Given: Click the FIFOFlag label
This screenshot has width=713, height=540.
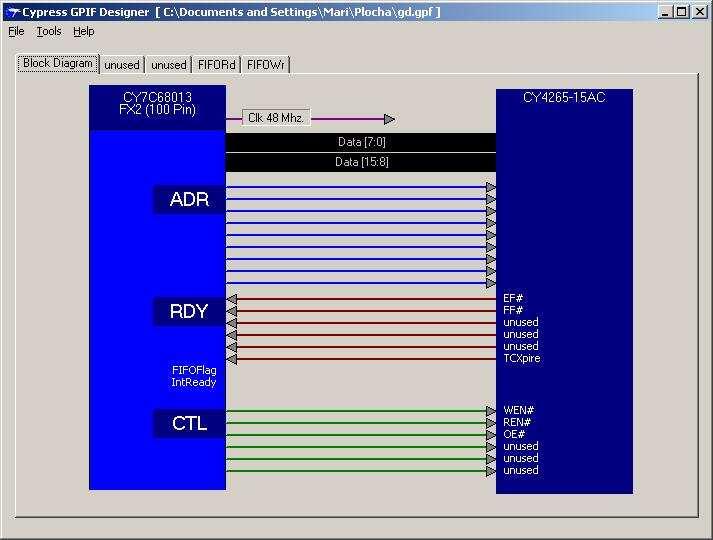Looking at the screenshot, I should pos(194,370).
